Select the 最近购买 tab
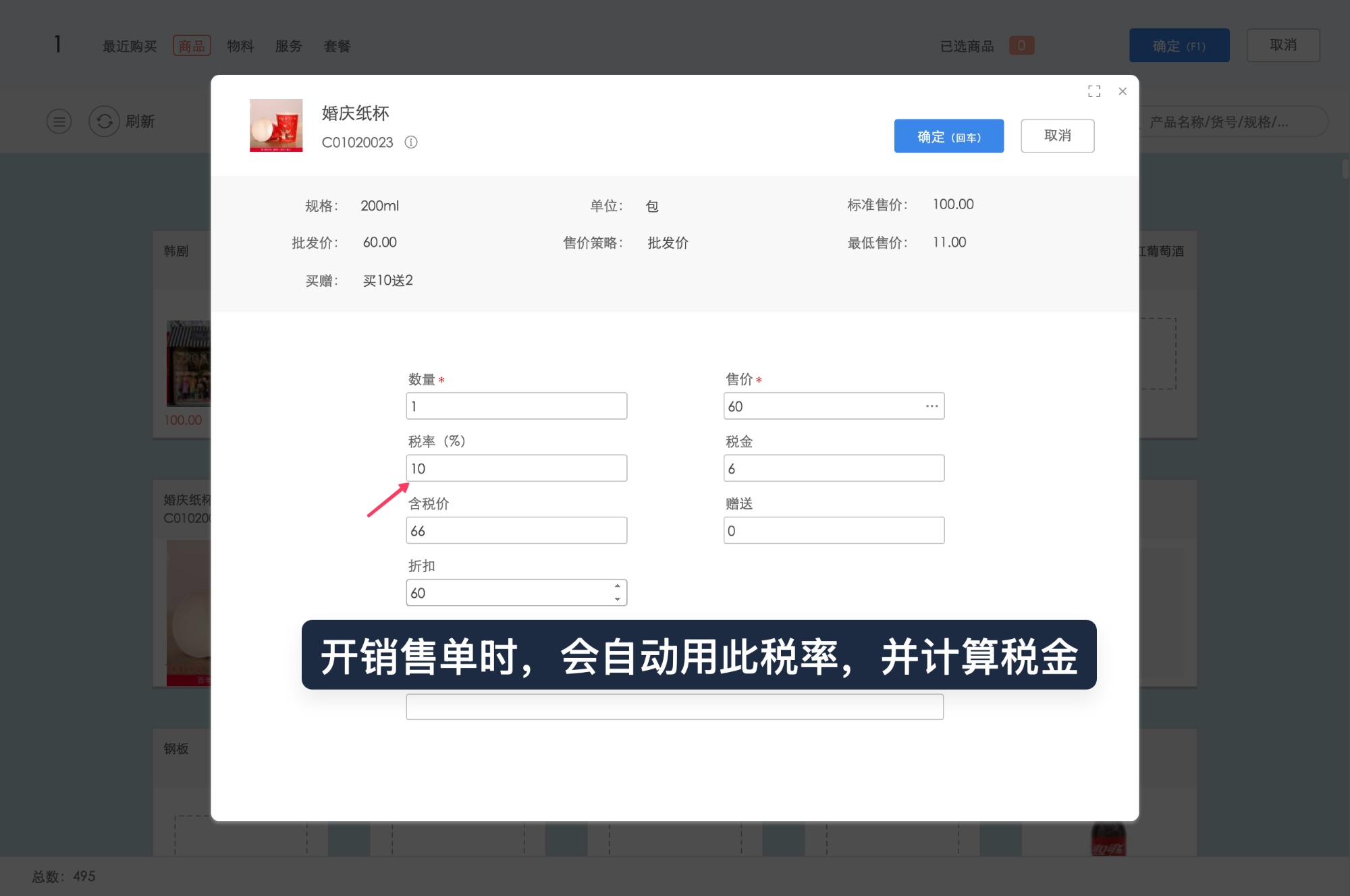Screen dimensions: 1350x896 click(129, 45)
